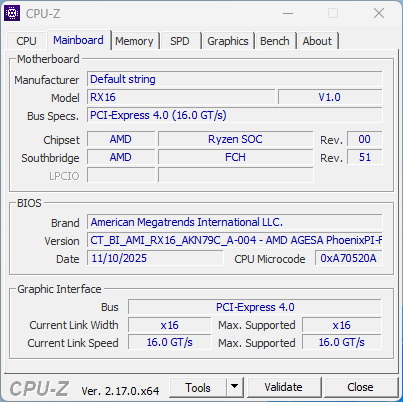Open the Memory tab
Image resolution: width=403 pixels, height=402 pixels.
tap(134, 41)
